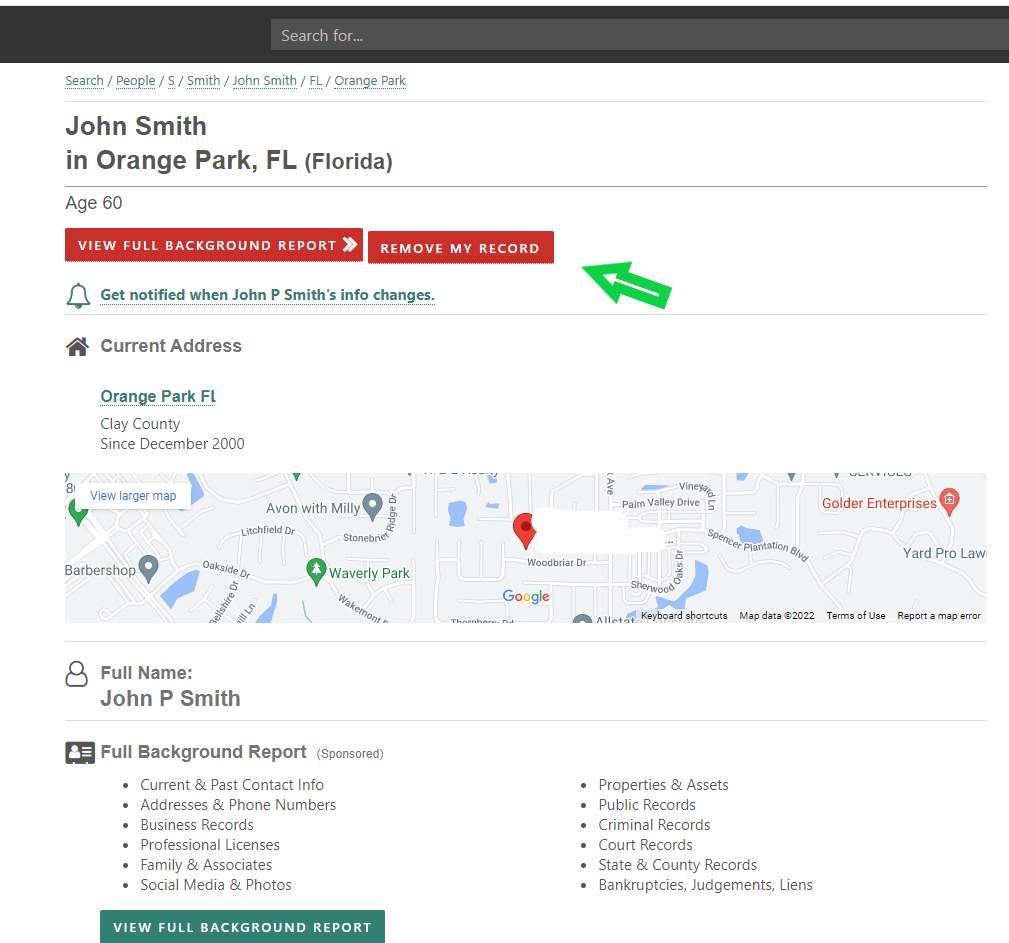Open the People breadcrumb link
Viewport: 1009px width, 943px height.
click(136, 81)
